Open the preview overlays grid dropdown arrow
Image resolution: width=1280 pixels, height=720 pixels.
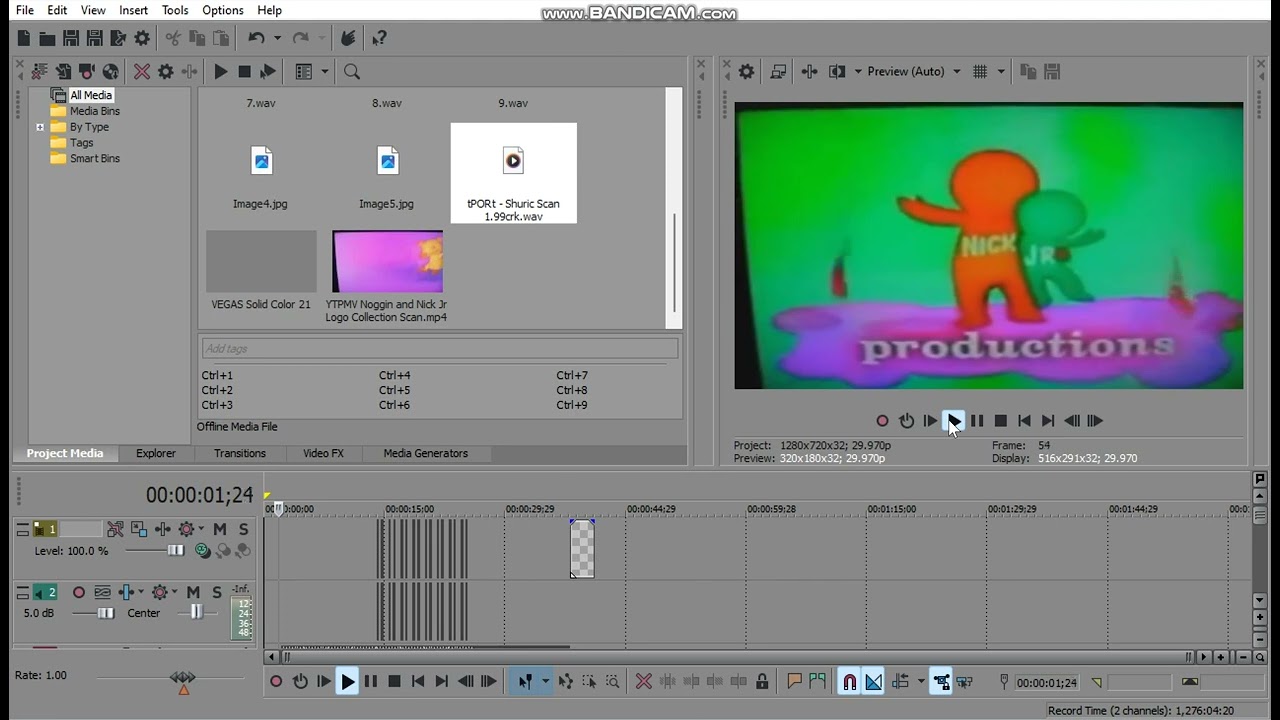click(x=1003, y=71)
